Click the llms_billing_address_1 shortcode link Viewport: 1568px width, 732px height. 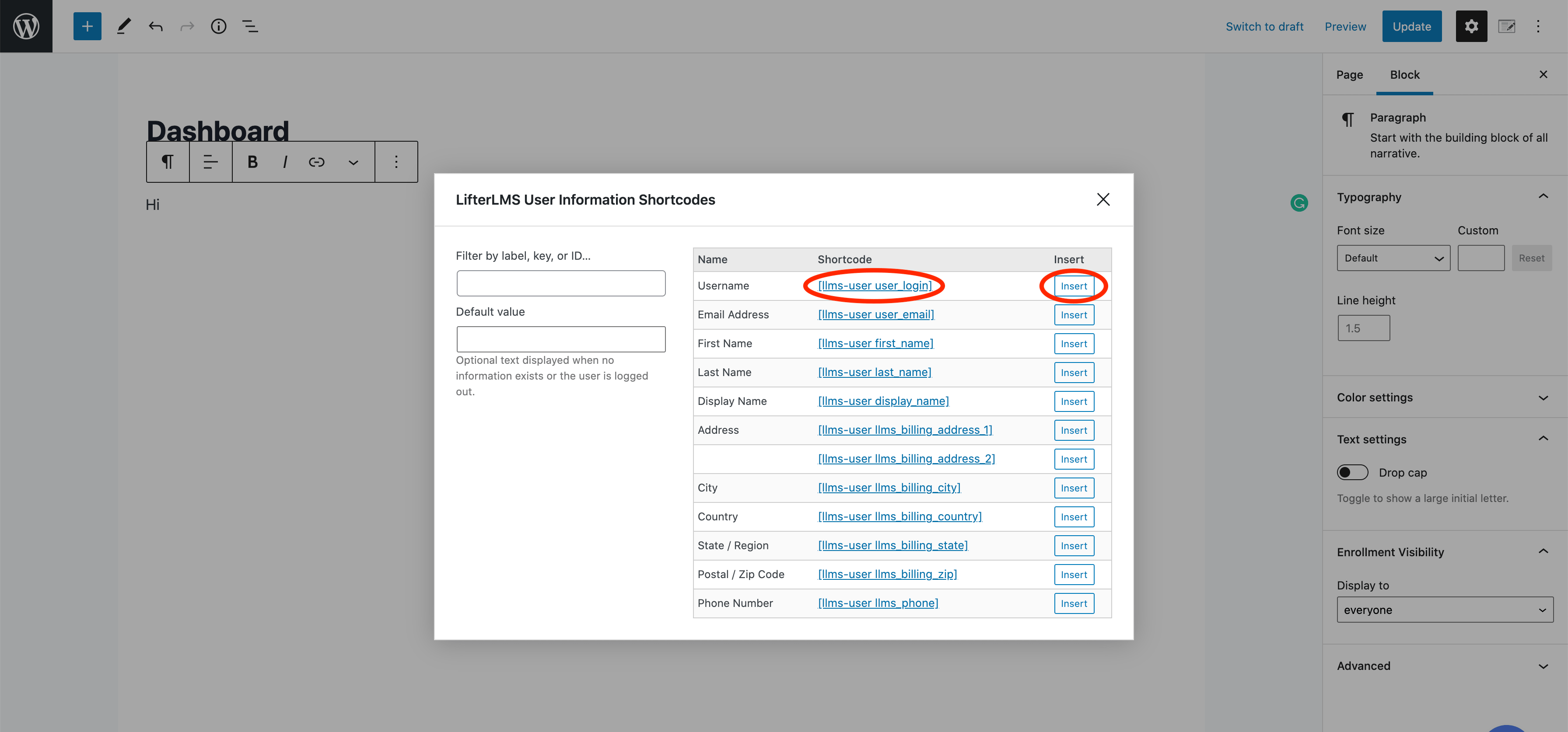pos(905,430)
